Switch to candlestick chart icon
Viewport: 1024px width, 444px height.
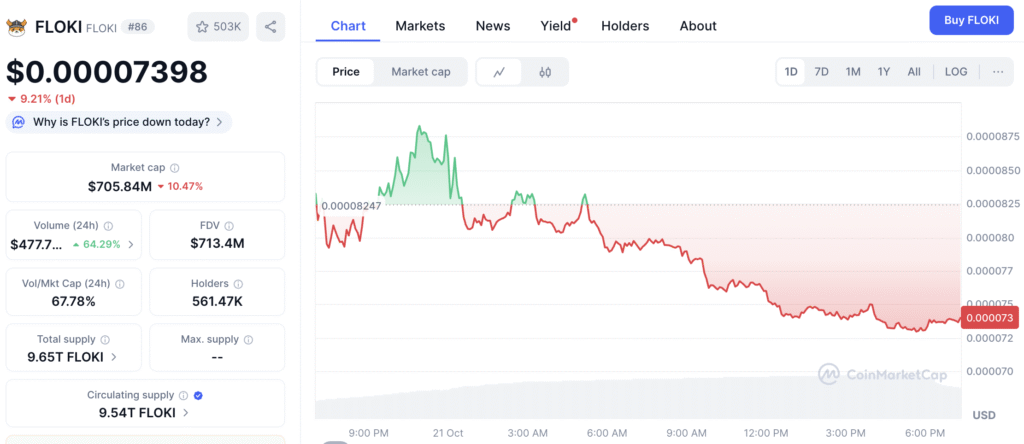point(545,72)
